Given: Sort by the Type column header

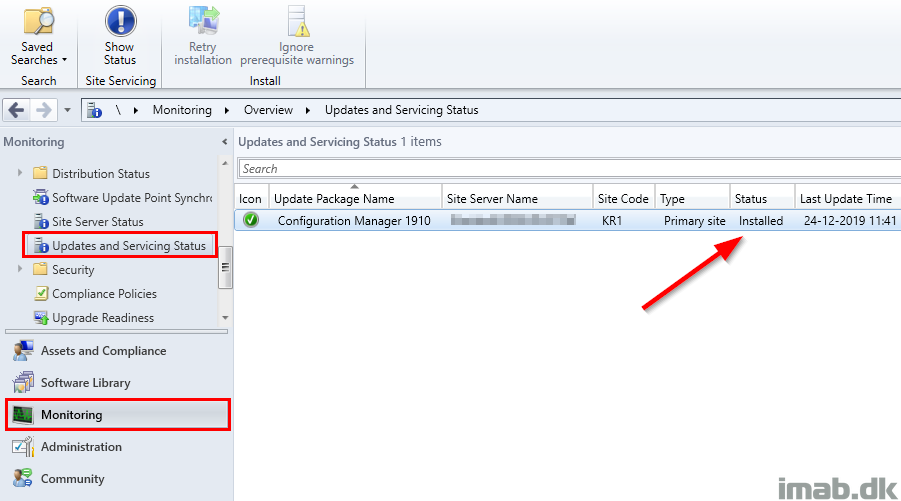Looking at the screenshot, I should [x=693, y=198].
